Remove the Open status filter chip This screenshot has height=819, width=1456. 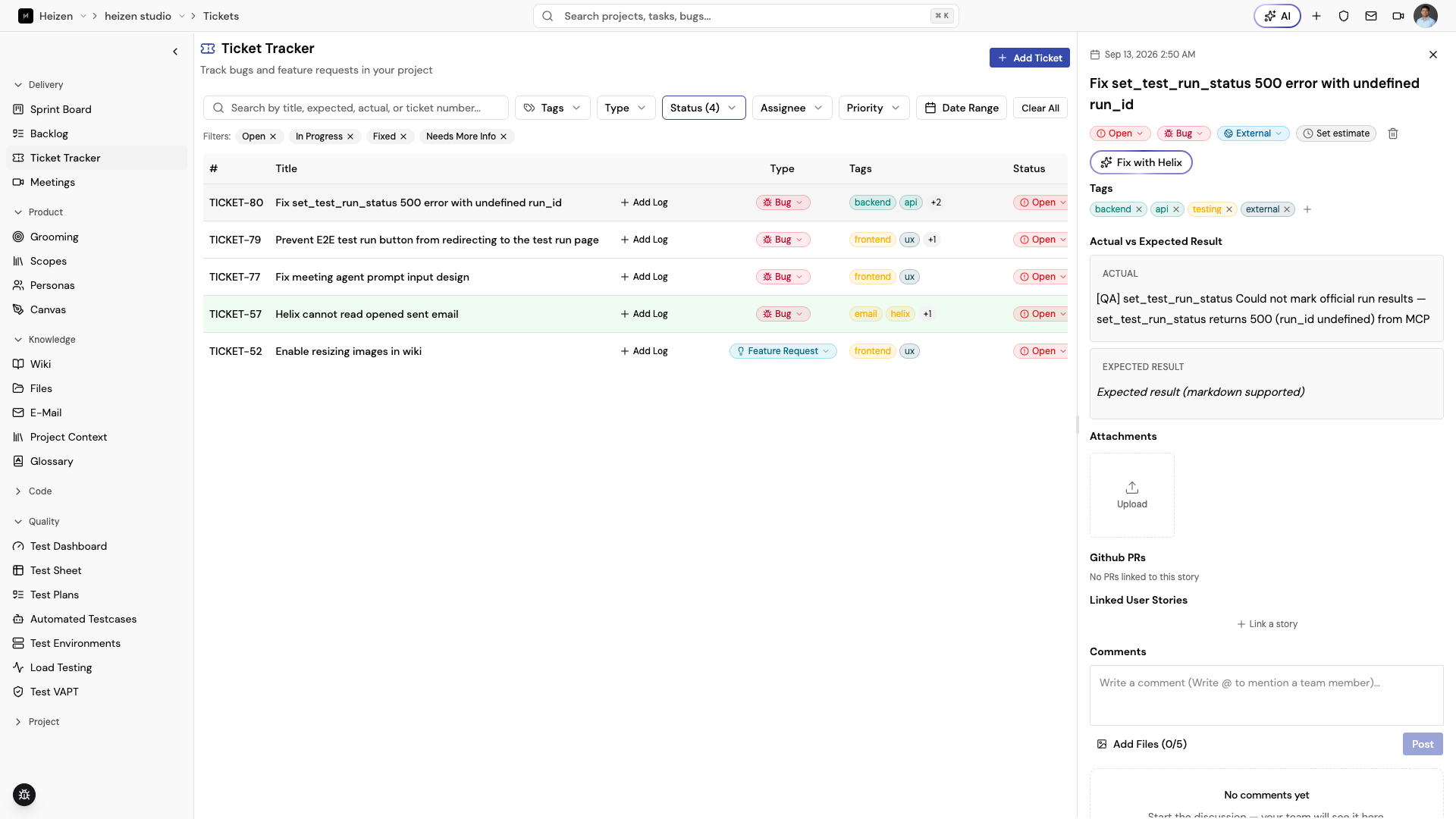(273, 136)
